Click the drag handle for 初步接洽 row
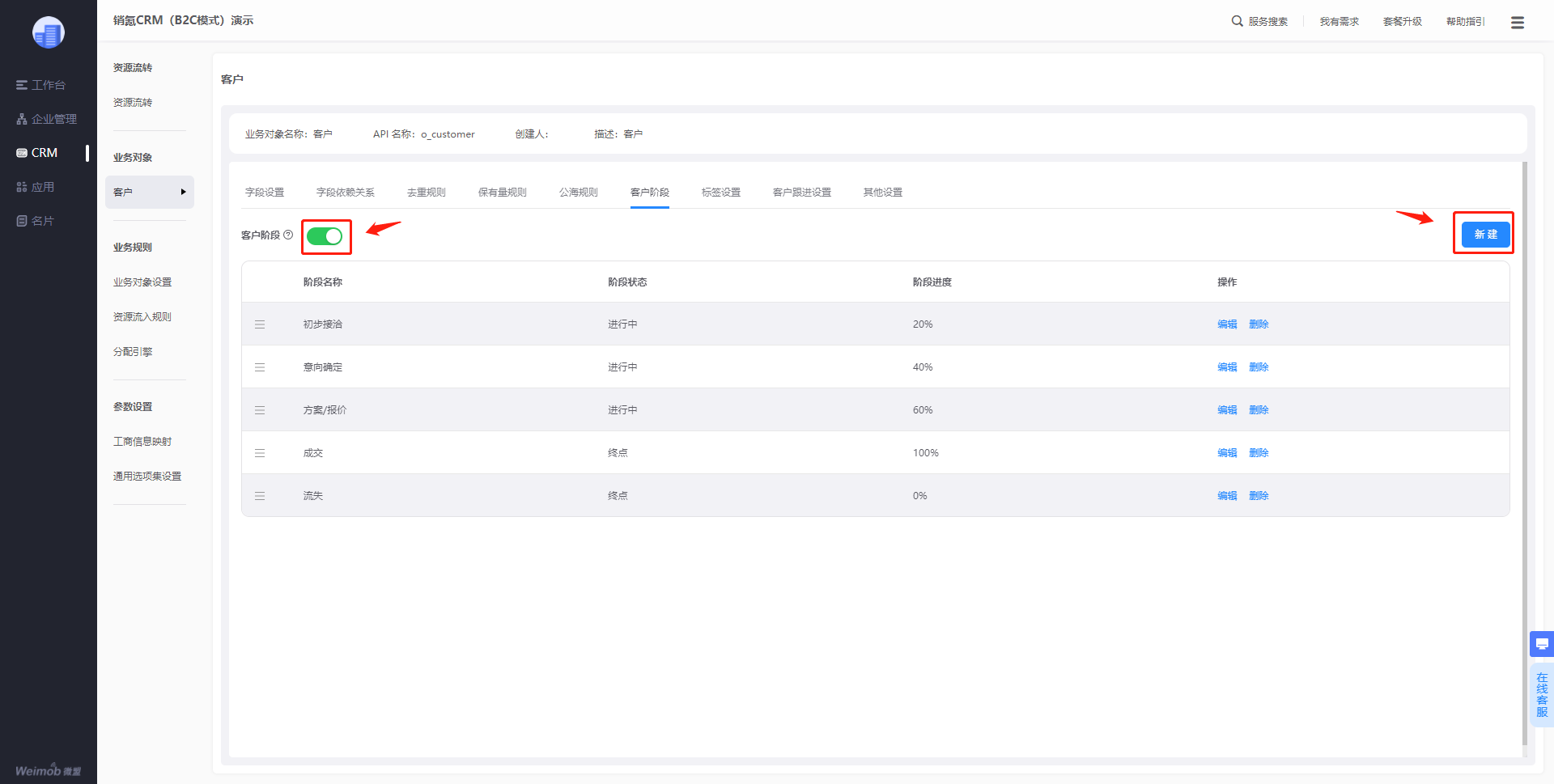This screenshot has height=784, width=1554. coord(260,324)
